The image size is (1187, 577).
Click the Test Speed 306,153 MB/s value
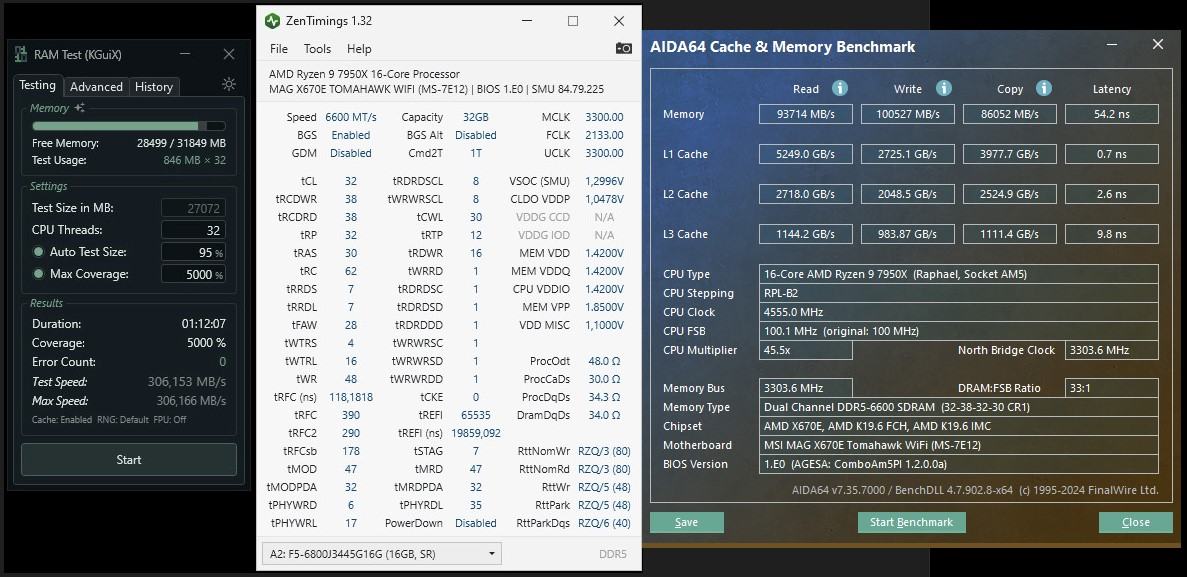click(x=186, y=382)
